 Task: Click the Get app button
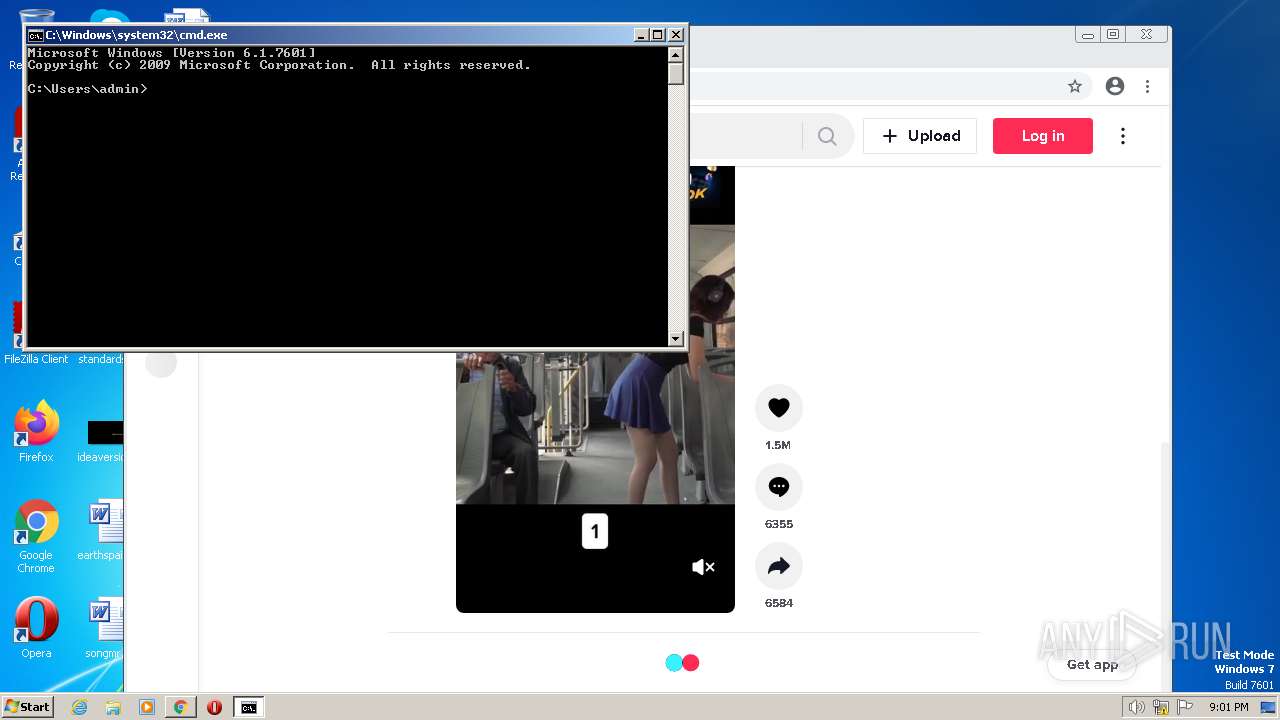tap(1093, 664)
